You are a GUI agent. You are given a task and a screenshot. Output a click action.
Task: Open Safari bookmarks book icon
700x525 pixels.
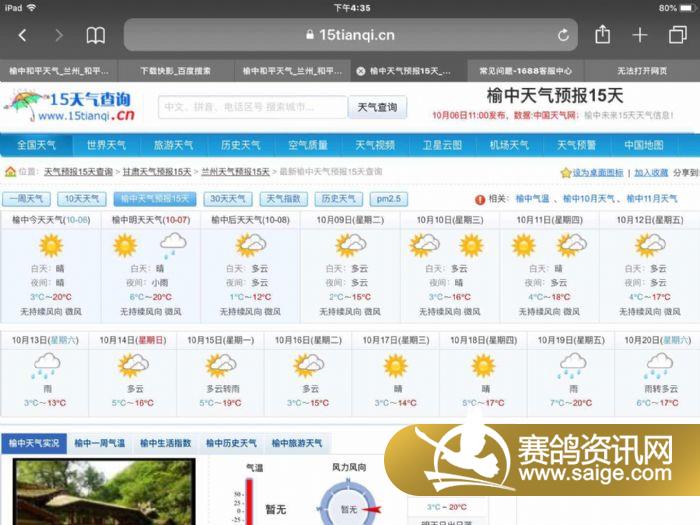[x=95, y=35]
